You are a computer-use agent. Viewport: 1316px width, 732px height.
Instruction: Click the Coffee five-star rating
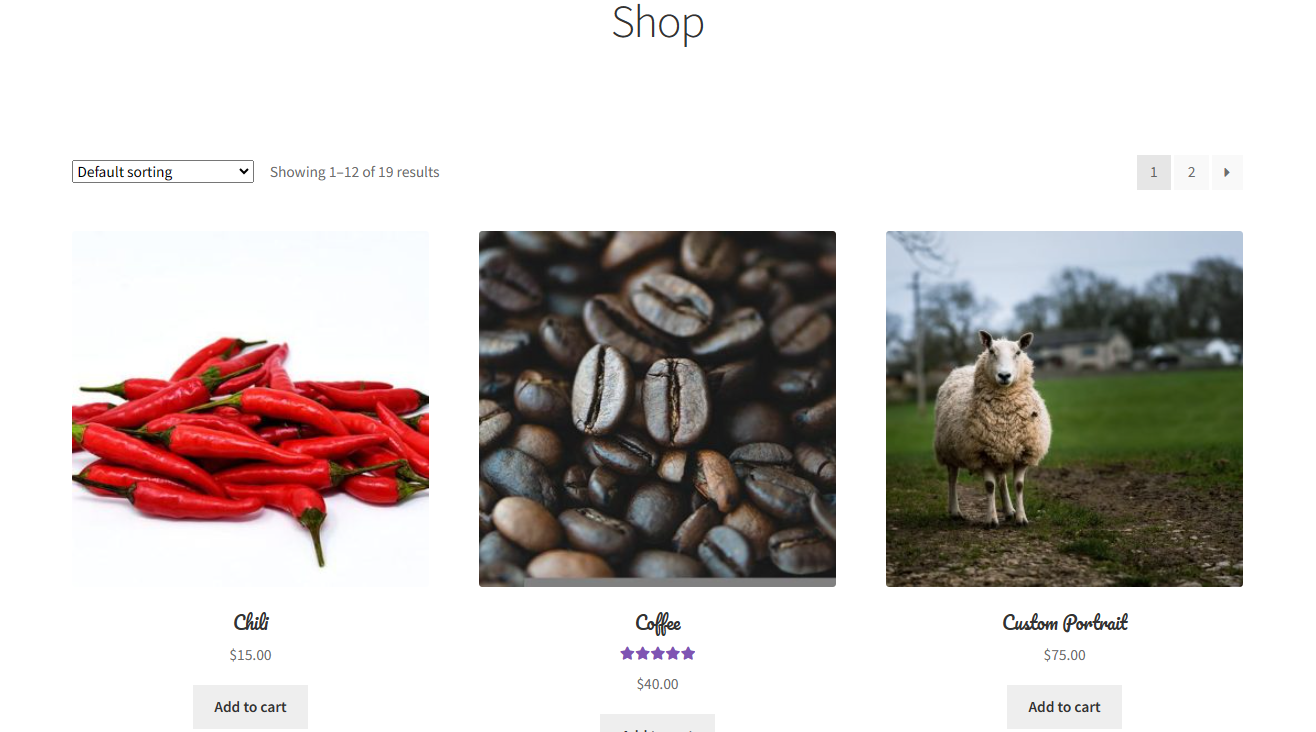pyautogui.click(x=658, y=653)
